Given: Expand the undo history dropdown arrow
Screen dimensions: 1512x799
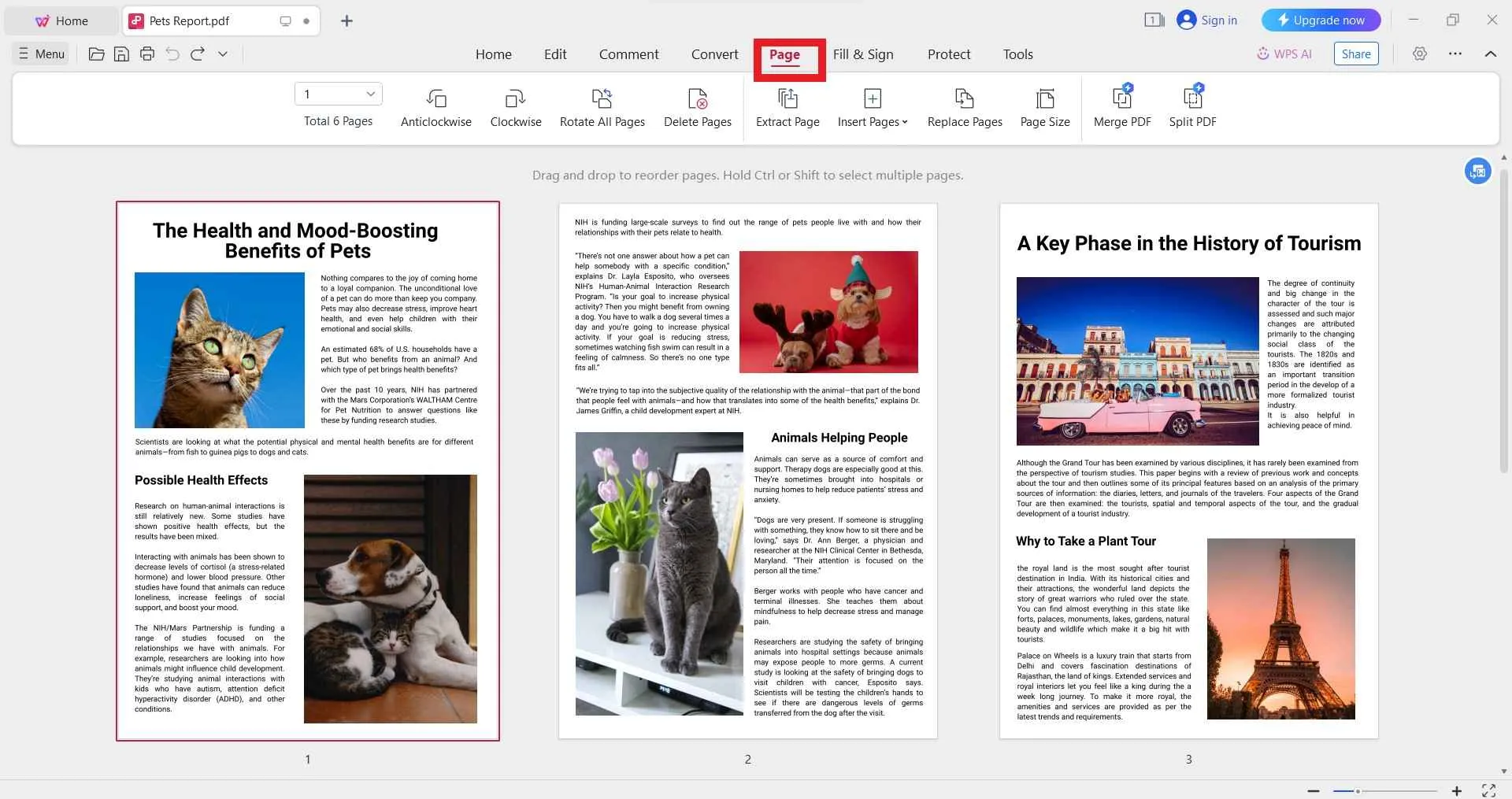Looking at the screenshot, I should (x=222, y=54).
